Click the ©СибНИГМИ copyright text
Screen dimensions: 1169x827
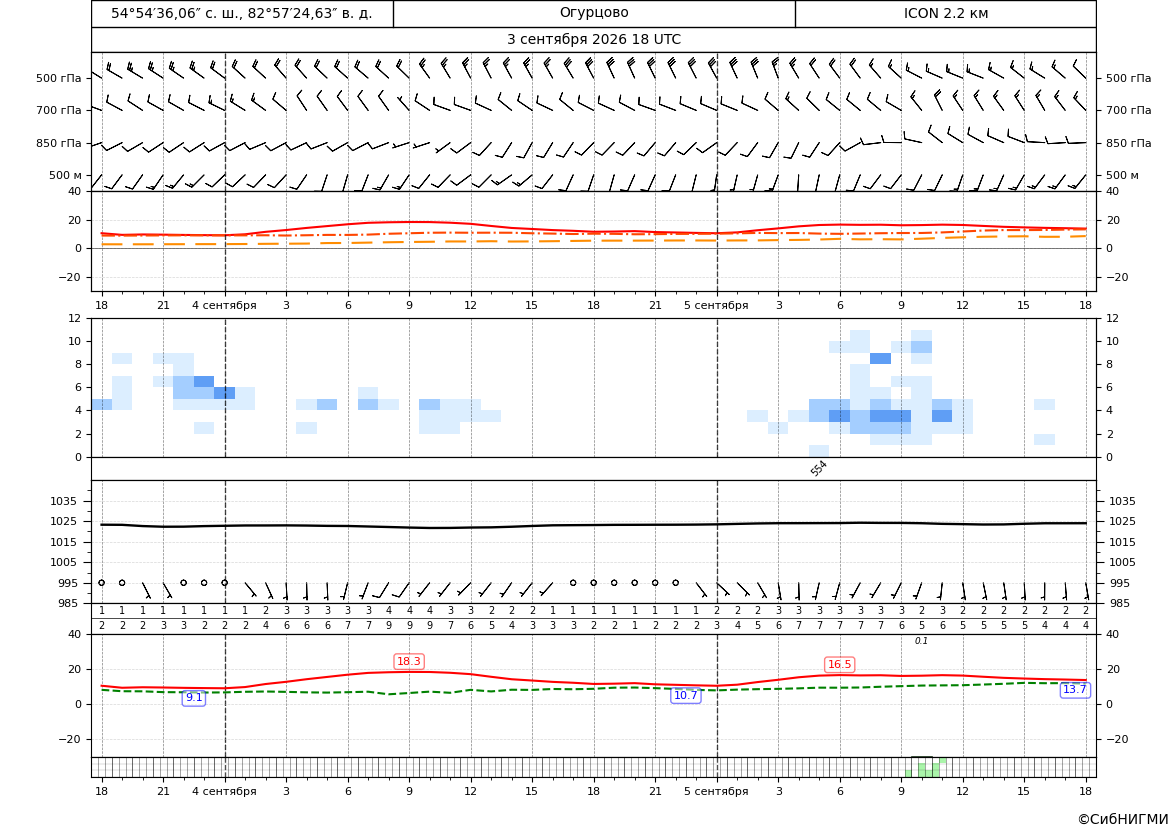pos(1123,820)
